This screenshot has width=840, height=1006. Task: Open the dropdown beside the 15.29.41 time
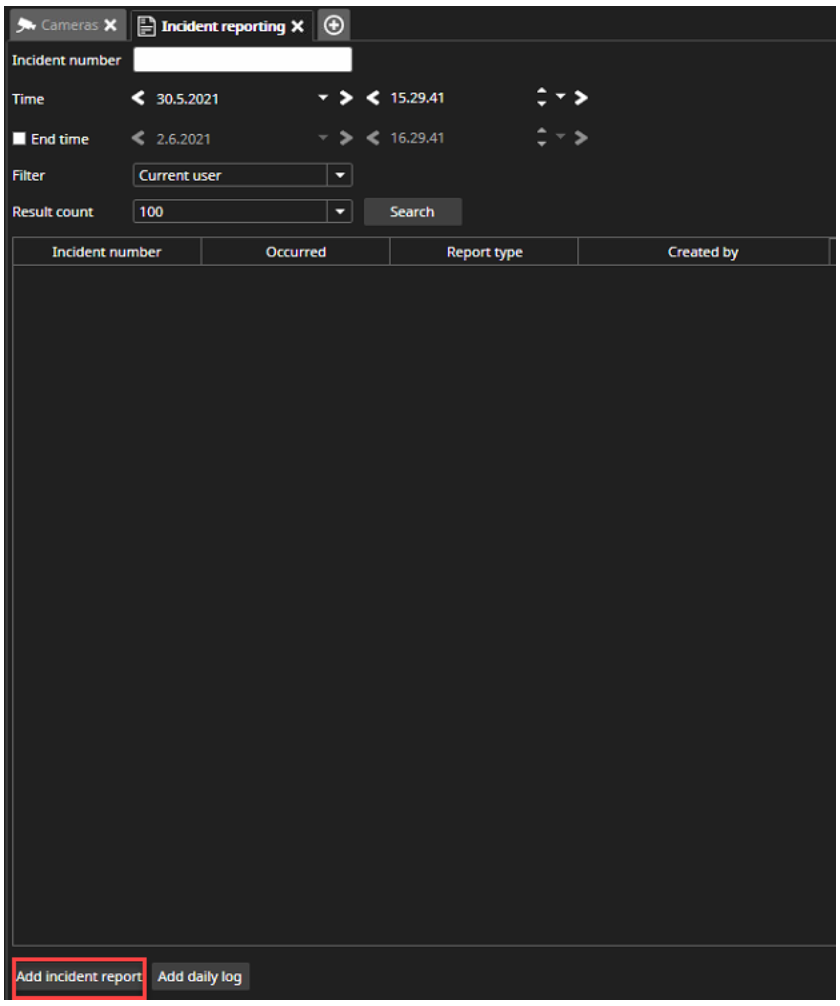pyautogui.click(x=560, y=97)
